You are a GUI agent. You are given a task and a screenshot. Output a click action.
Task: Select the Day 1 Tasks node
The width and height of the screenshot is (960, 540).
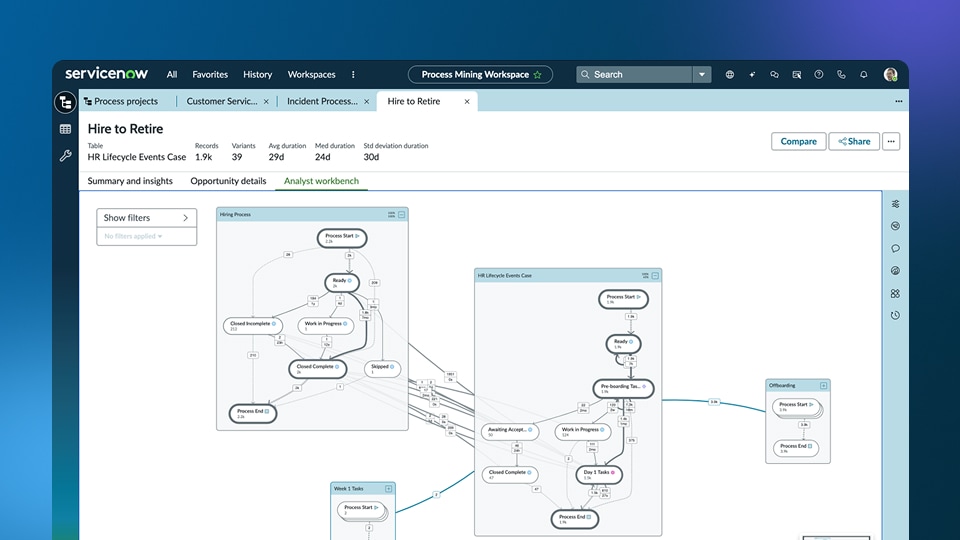pyautogui.click(x=599, y=474)
